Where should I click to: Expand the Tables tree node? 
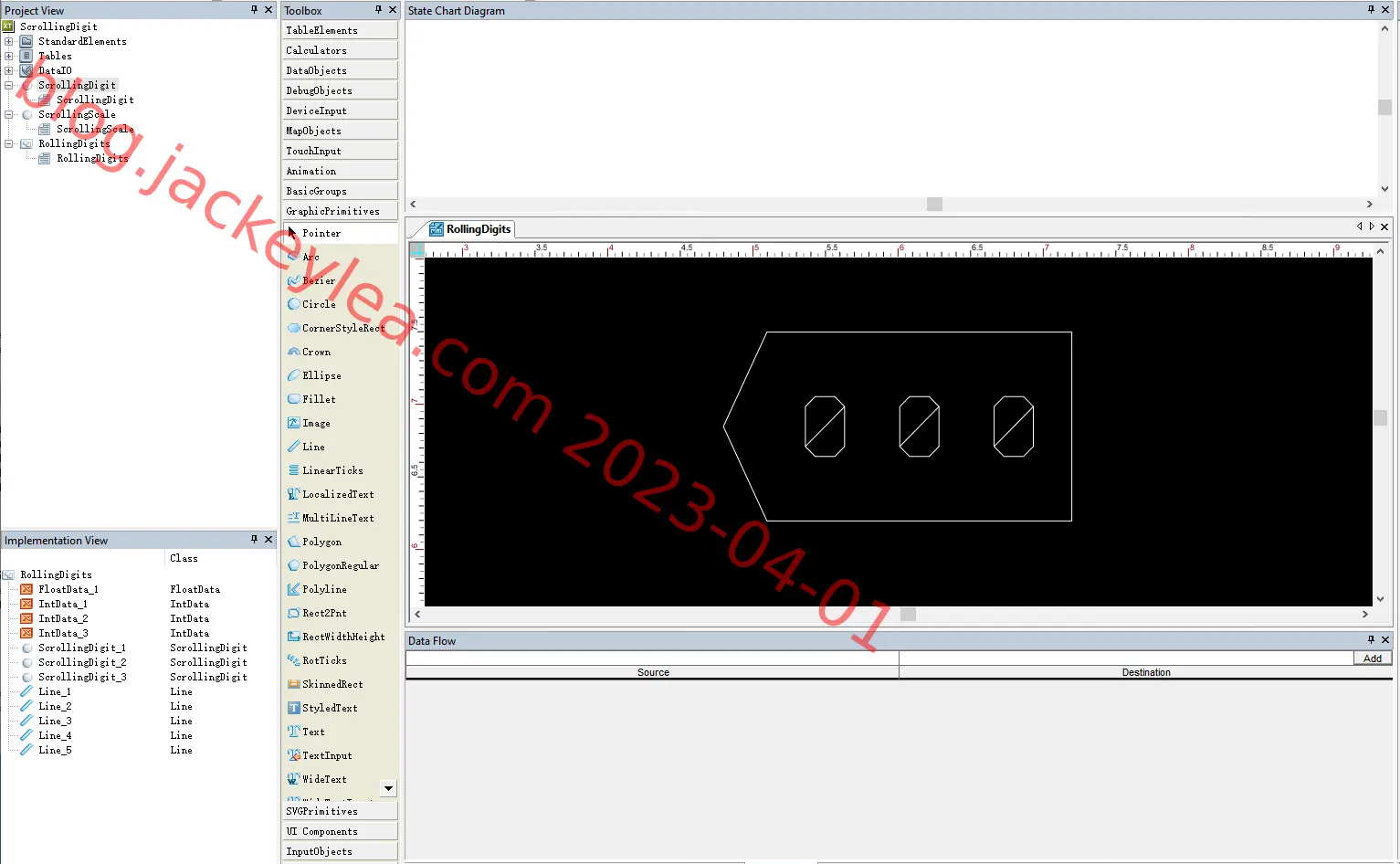[9, 56]
